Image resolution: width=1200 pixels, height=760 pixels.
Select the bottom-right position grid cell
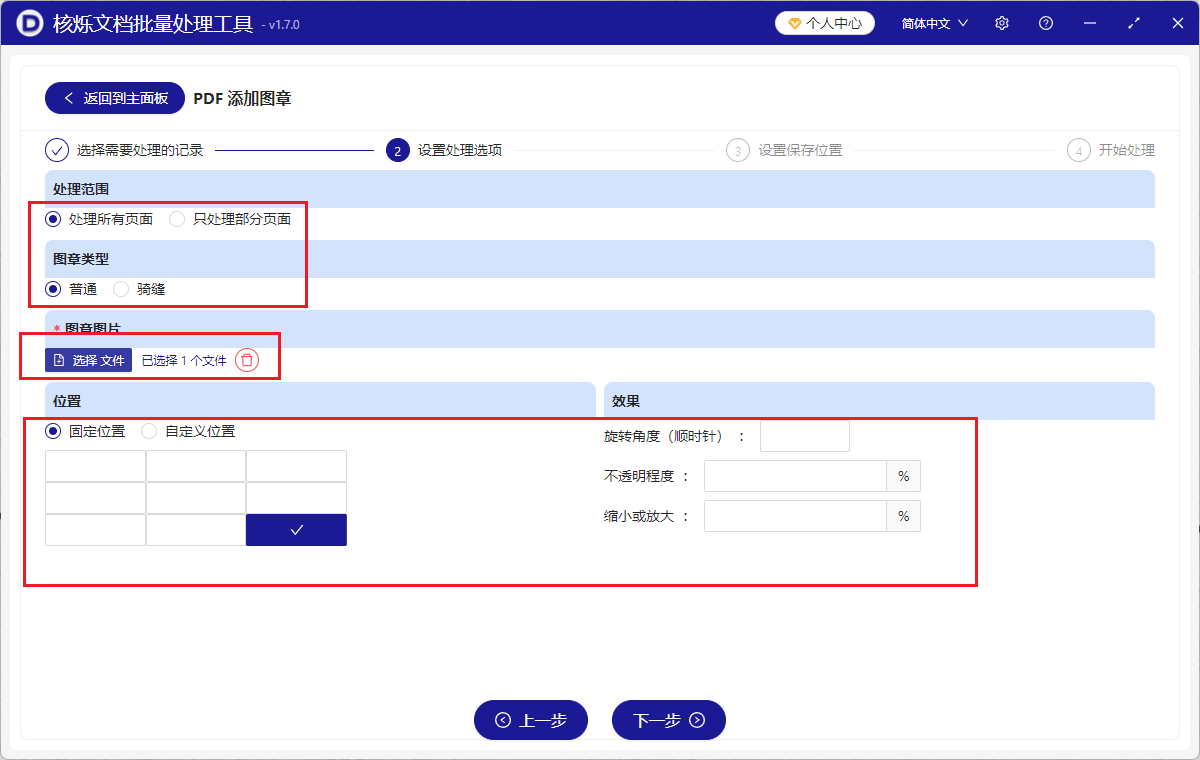pos(296,529)
